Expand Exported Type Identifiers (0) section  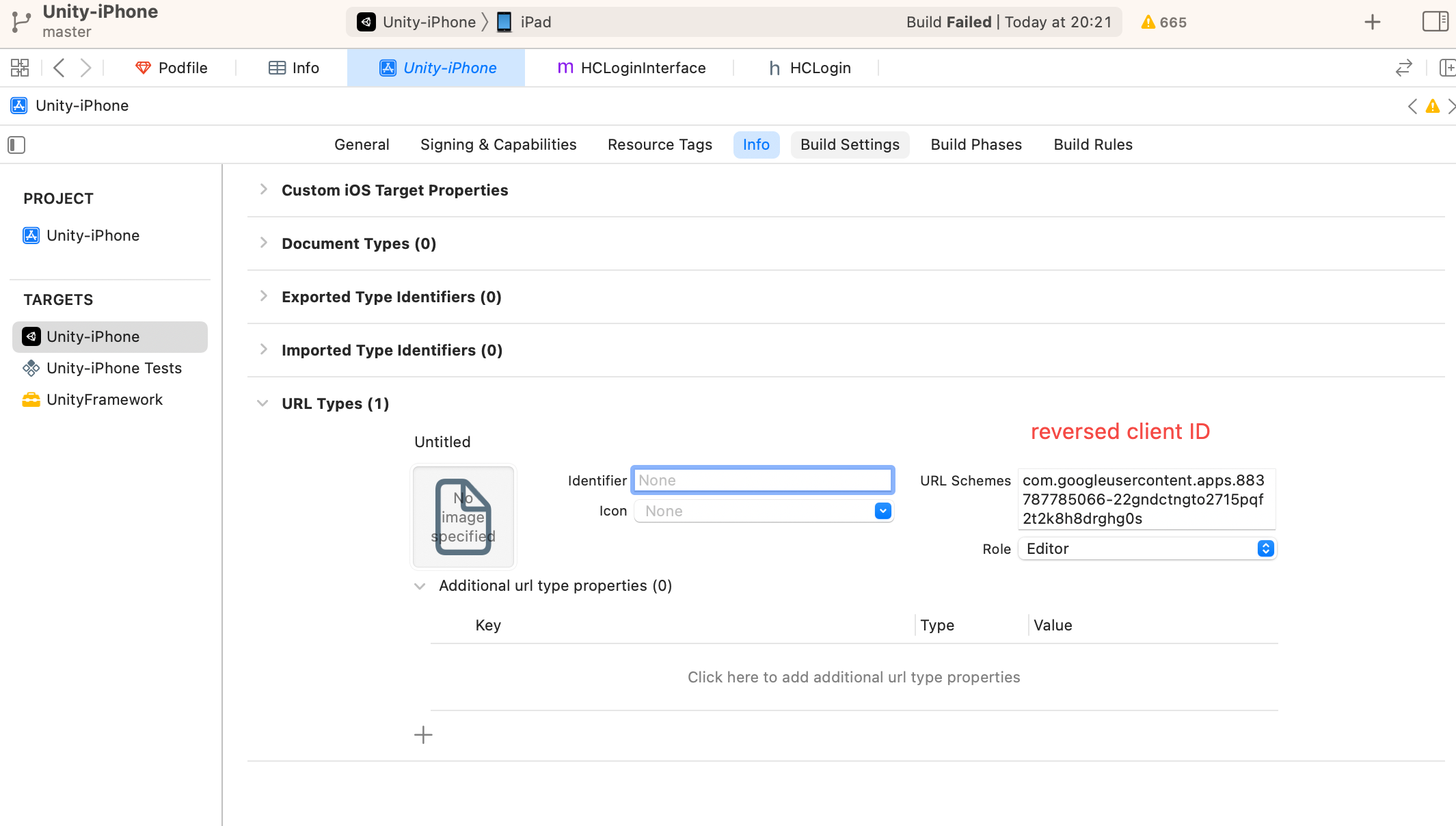tap(263, 296)
